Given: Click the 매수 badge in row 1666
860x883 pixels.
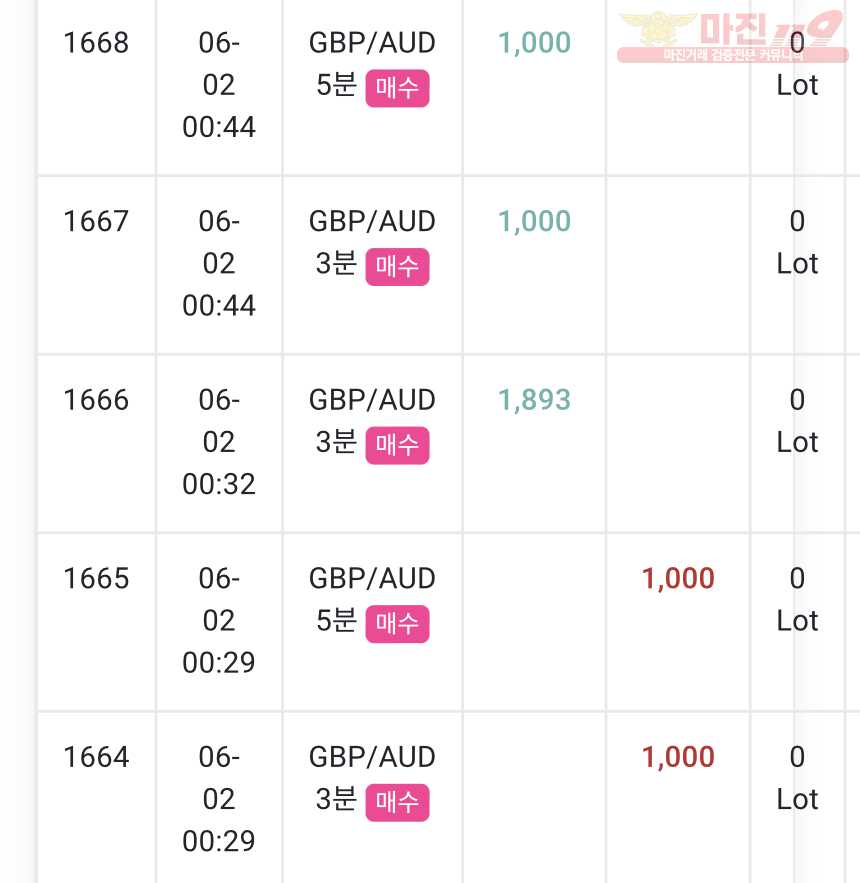Looking at the screenshot, I should click(397, 445).
